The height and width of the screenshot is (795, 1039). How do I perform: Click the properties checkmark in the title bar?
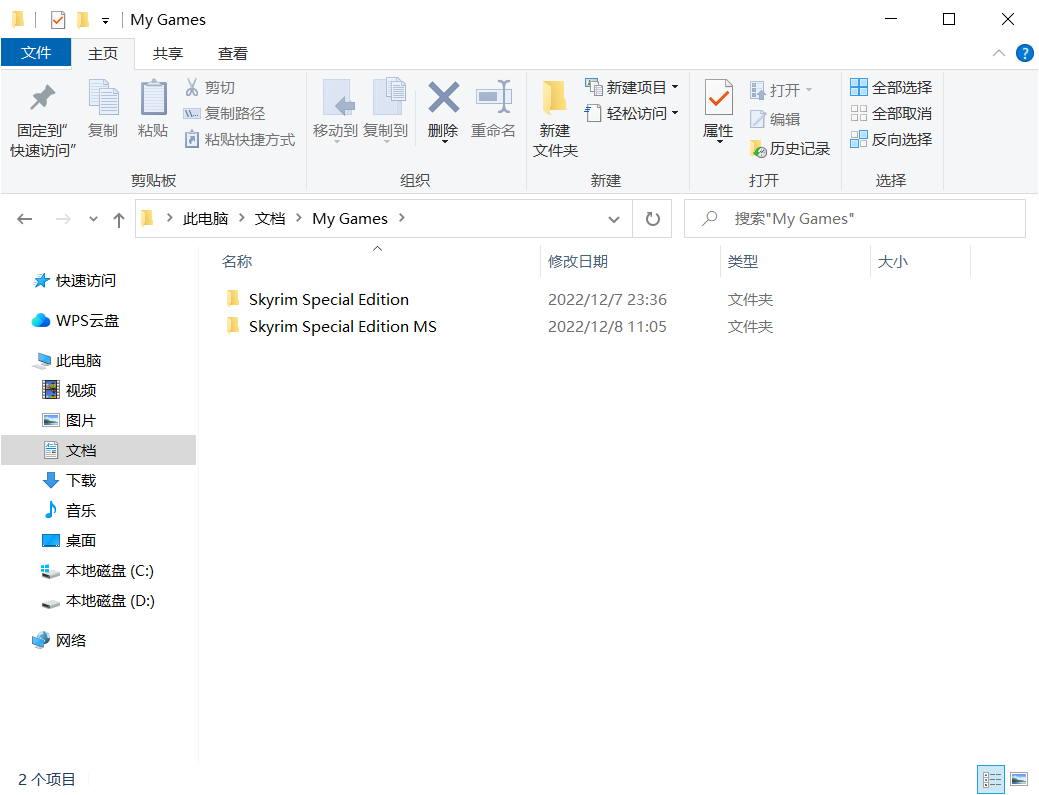[58, 20]
